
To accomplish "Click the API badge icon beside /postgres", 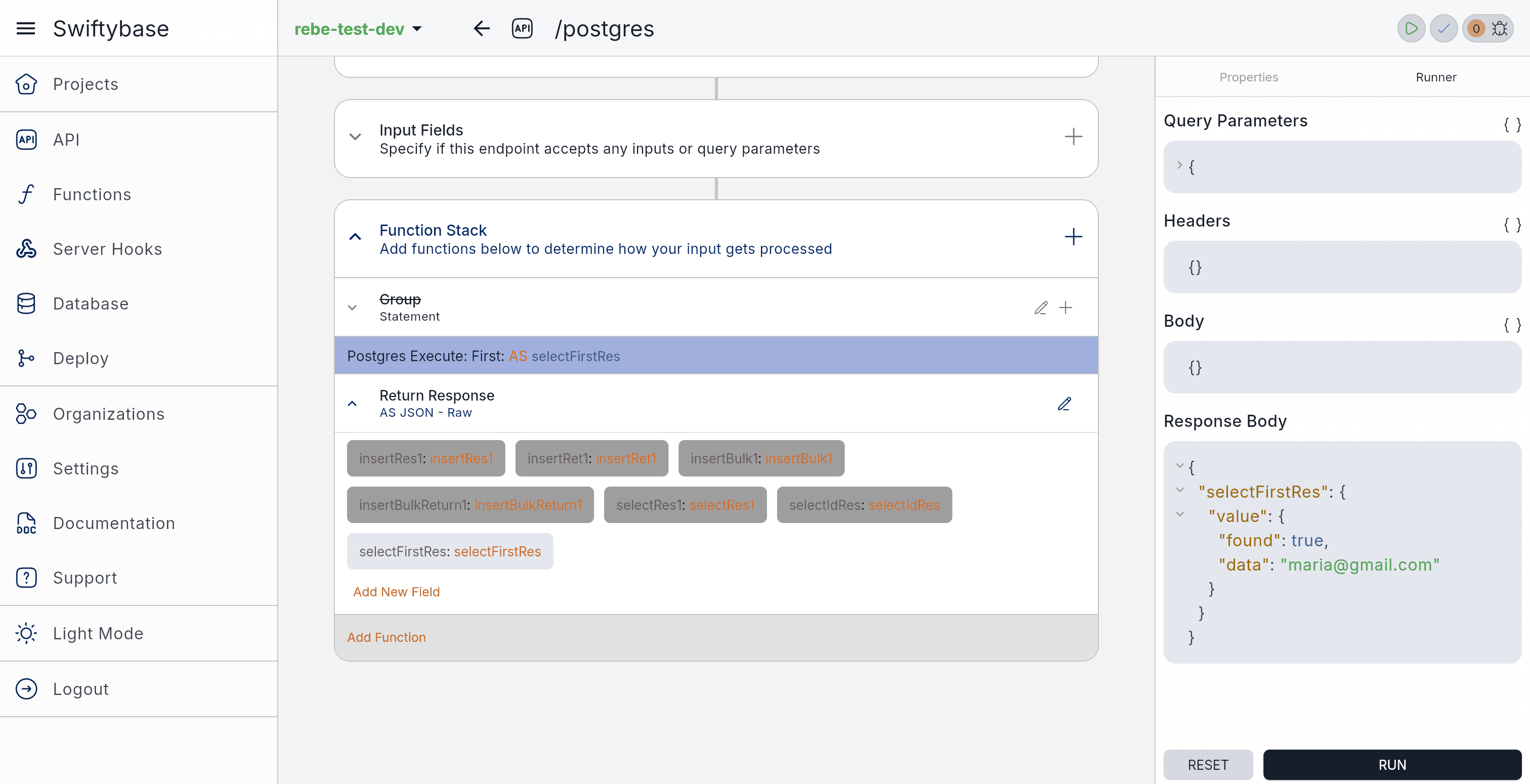I will (x=522, y=28).
